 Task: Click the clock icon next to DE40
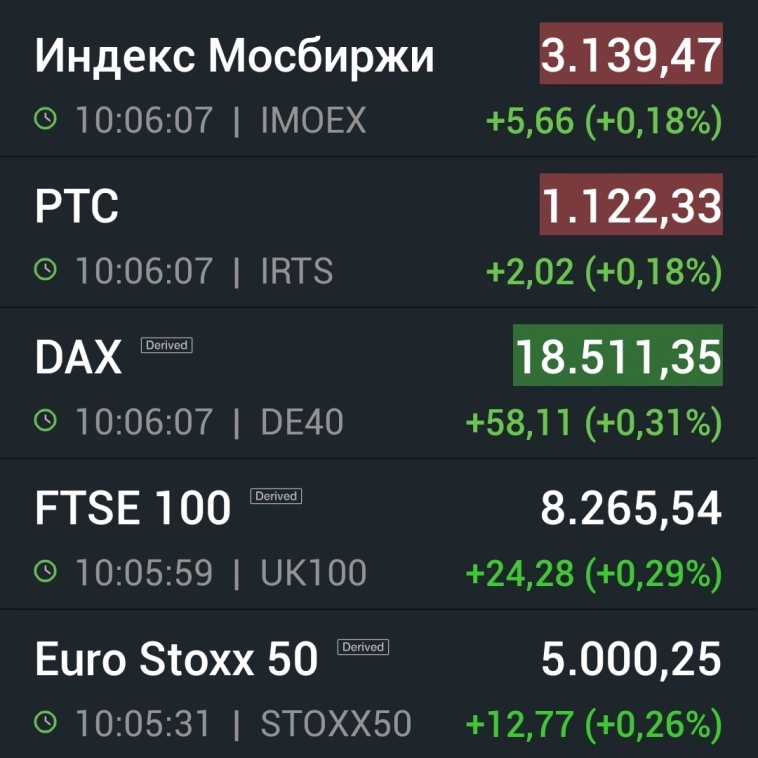(x=46, y=421)
